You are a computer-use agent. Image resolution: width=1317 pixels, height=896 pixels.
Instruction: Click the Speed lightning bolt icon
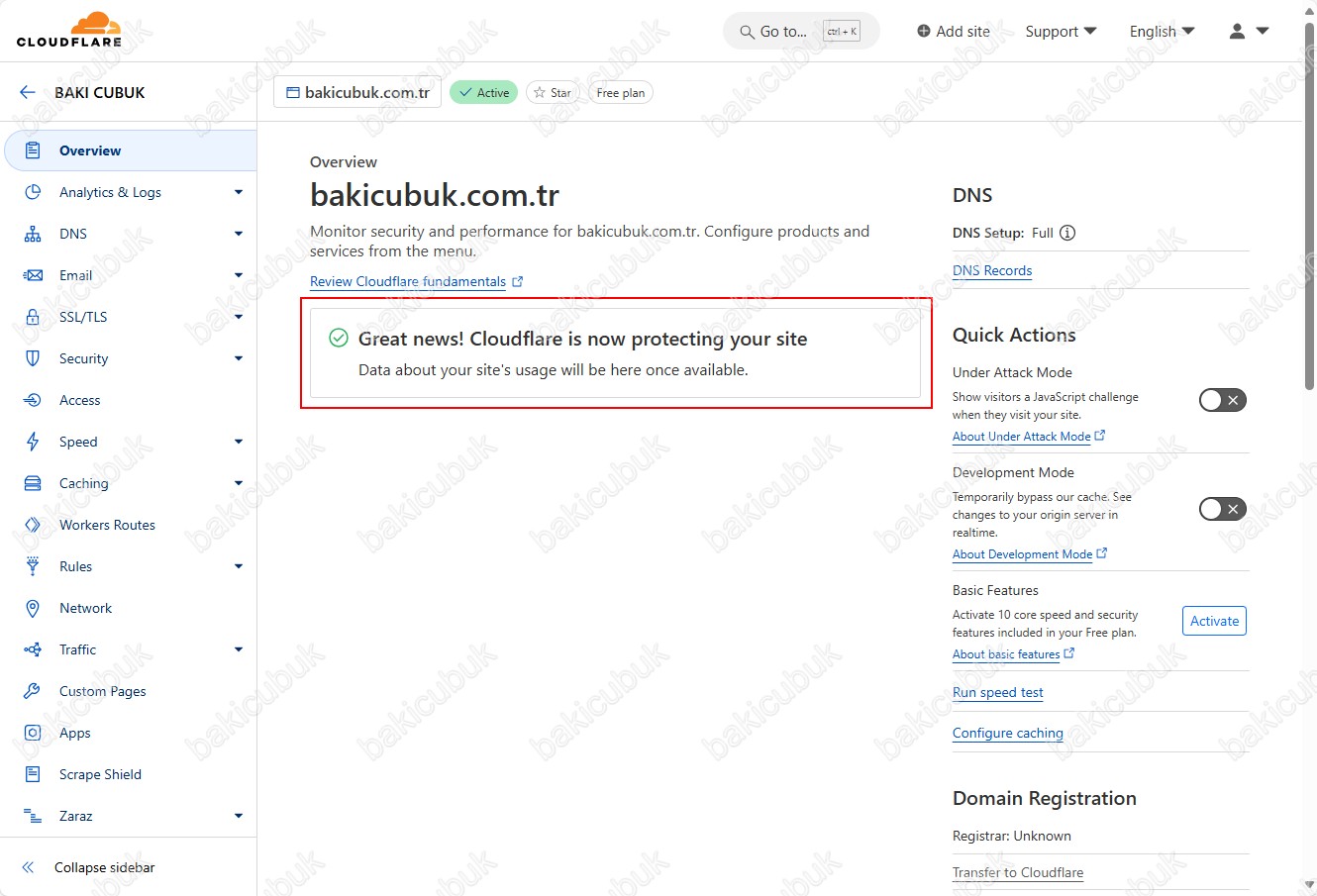point(33,442)
